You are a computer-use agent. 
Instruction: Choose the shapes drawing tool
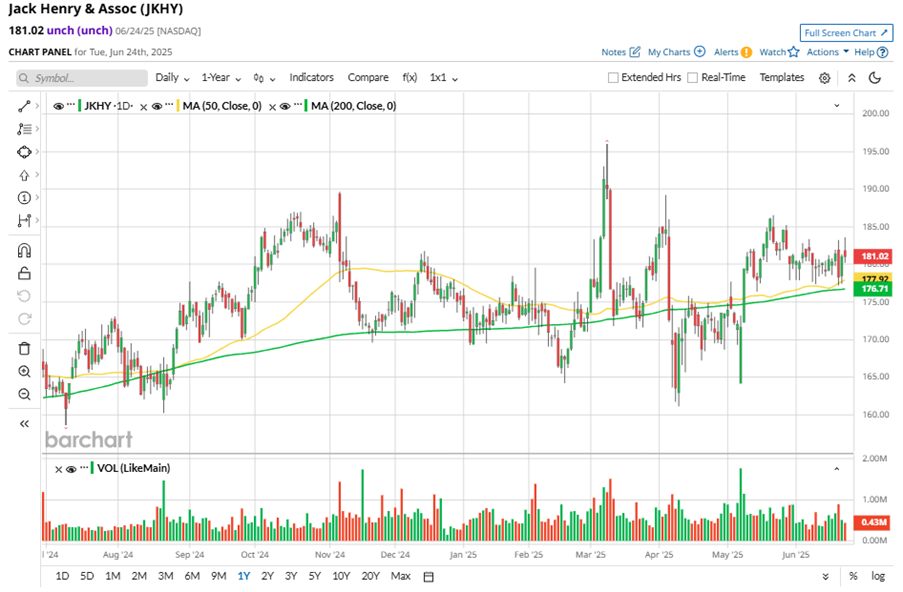coord(24,152)
